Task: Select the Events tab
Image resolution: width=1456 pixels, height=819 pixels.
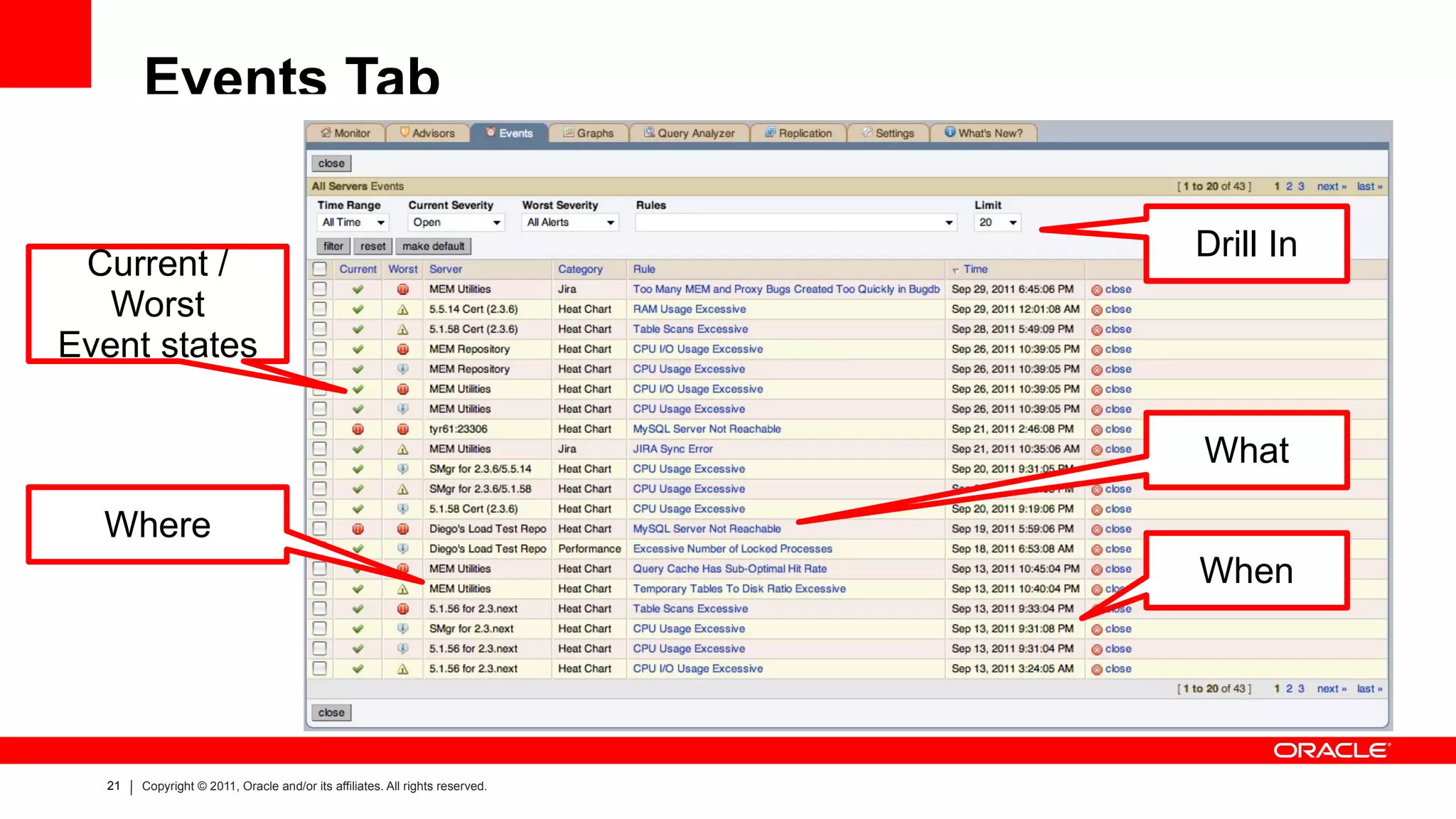Action: pyautogui.click(x=509, y=133)
